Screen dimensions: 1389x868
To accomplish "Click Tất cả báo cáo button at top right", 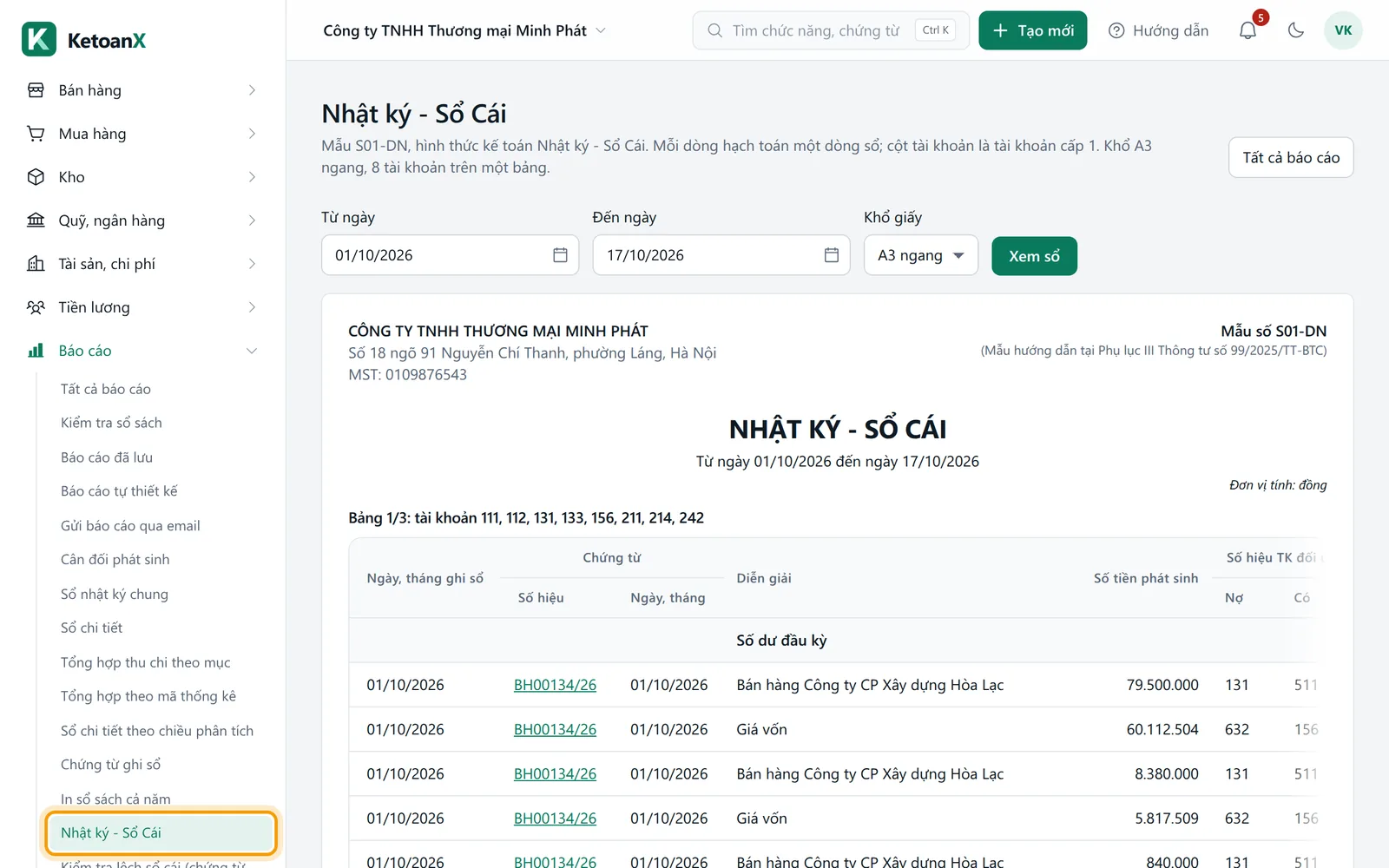I will [1291, 157].
